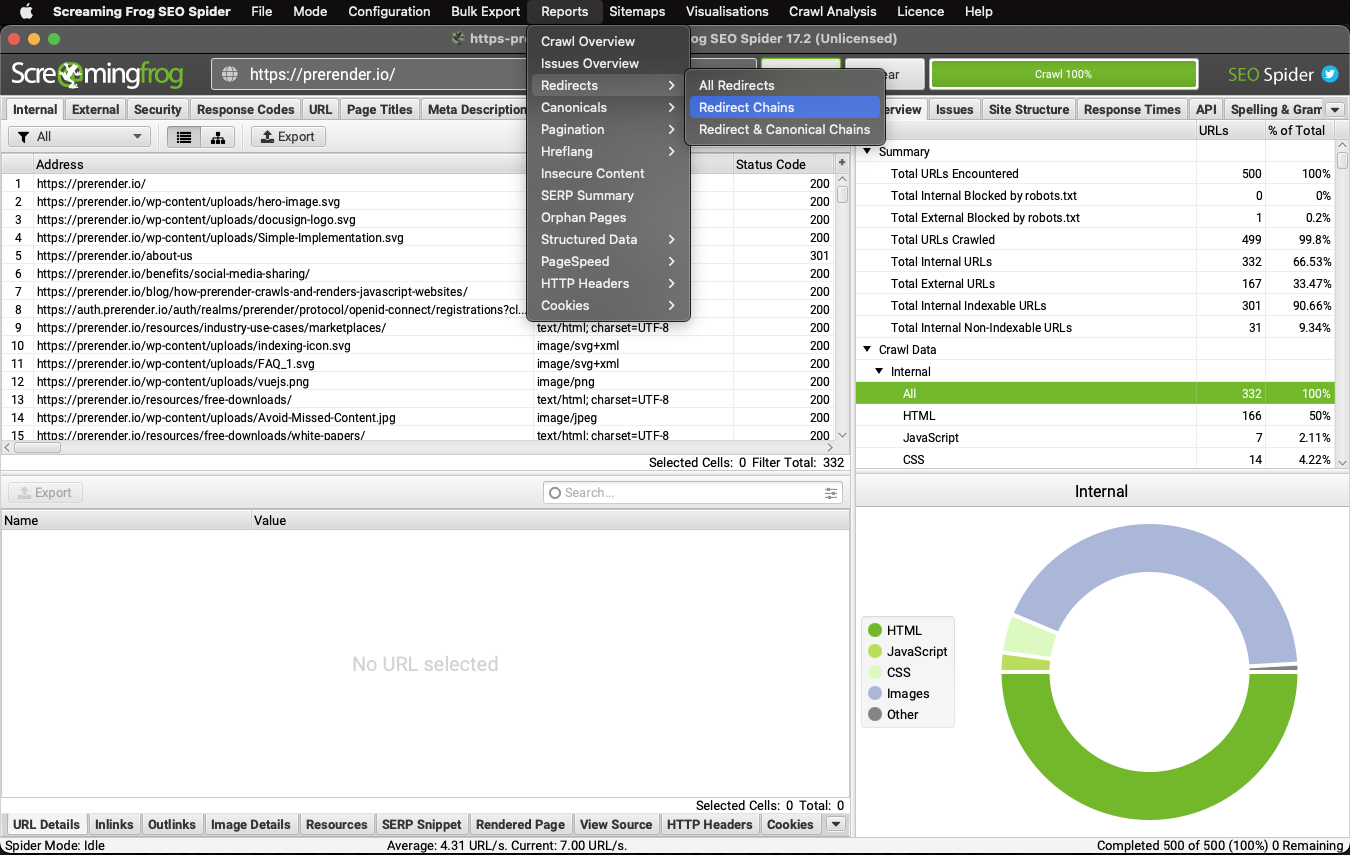
Task: Expand the Hreflang submenu
Action: coord(608,152)
